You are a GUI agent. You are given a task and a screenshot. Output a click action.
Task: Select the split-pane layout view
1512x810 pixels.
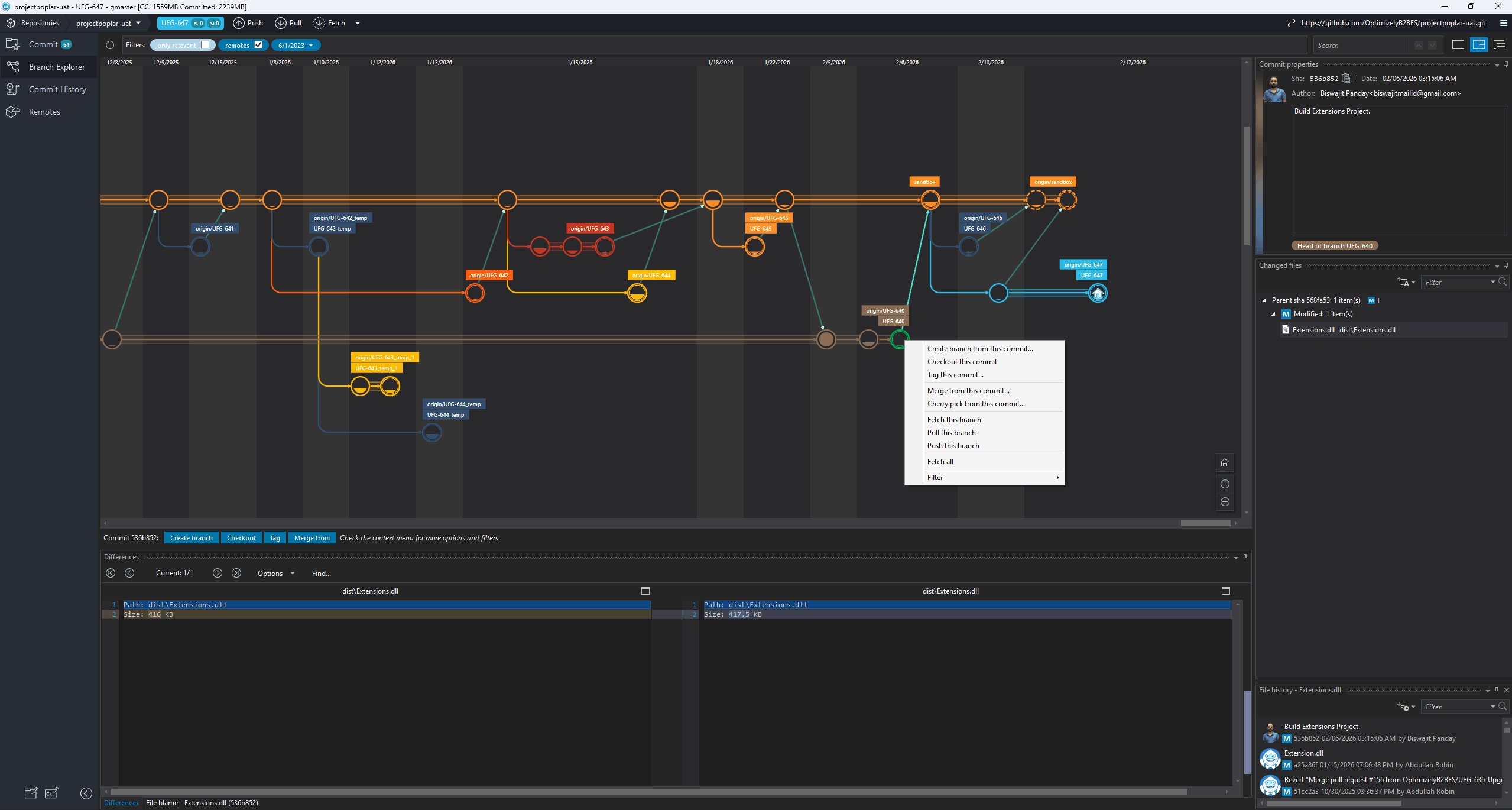[x=1479, y=45]
